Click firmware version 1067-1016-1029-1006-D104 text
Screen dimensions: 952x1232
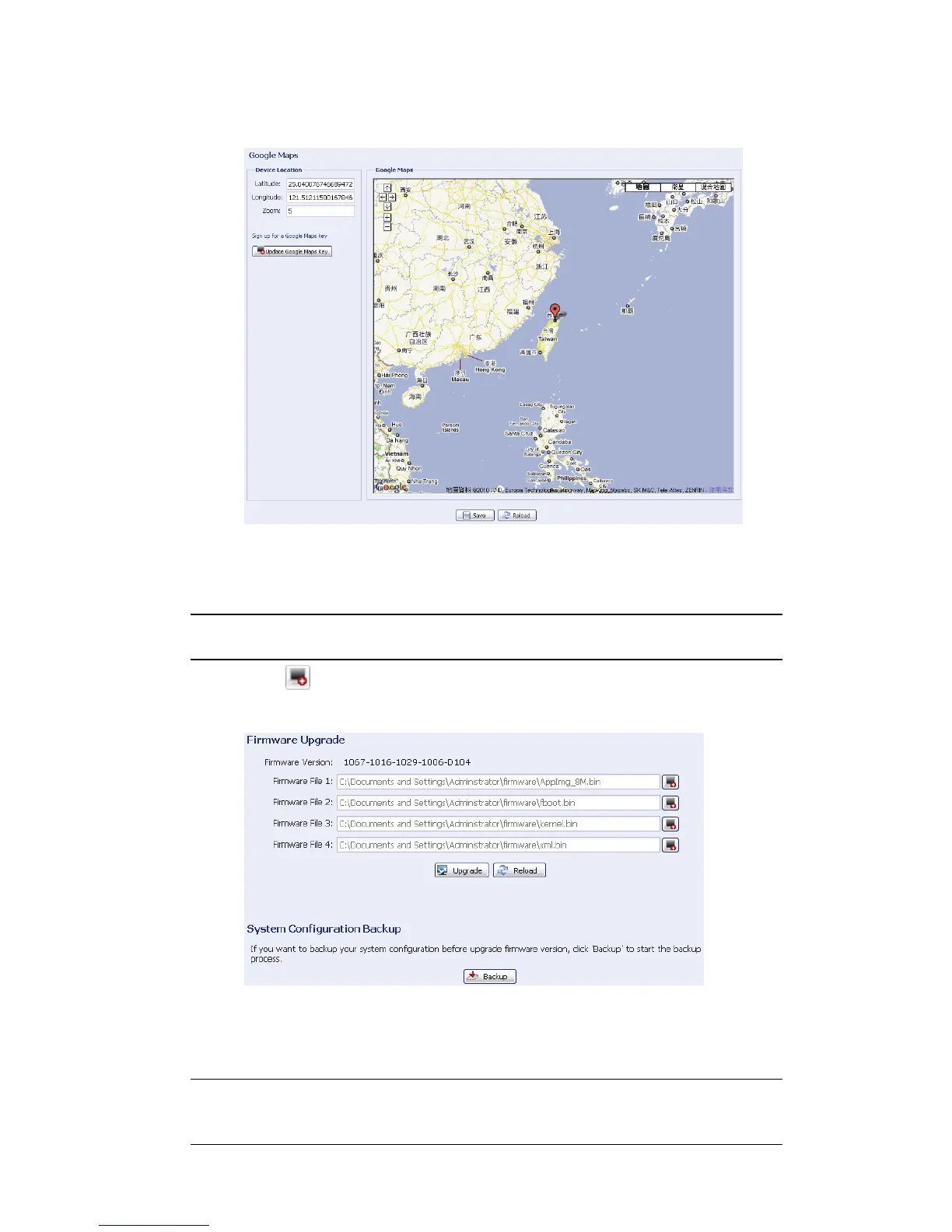coord(407,762)
